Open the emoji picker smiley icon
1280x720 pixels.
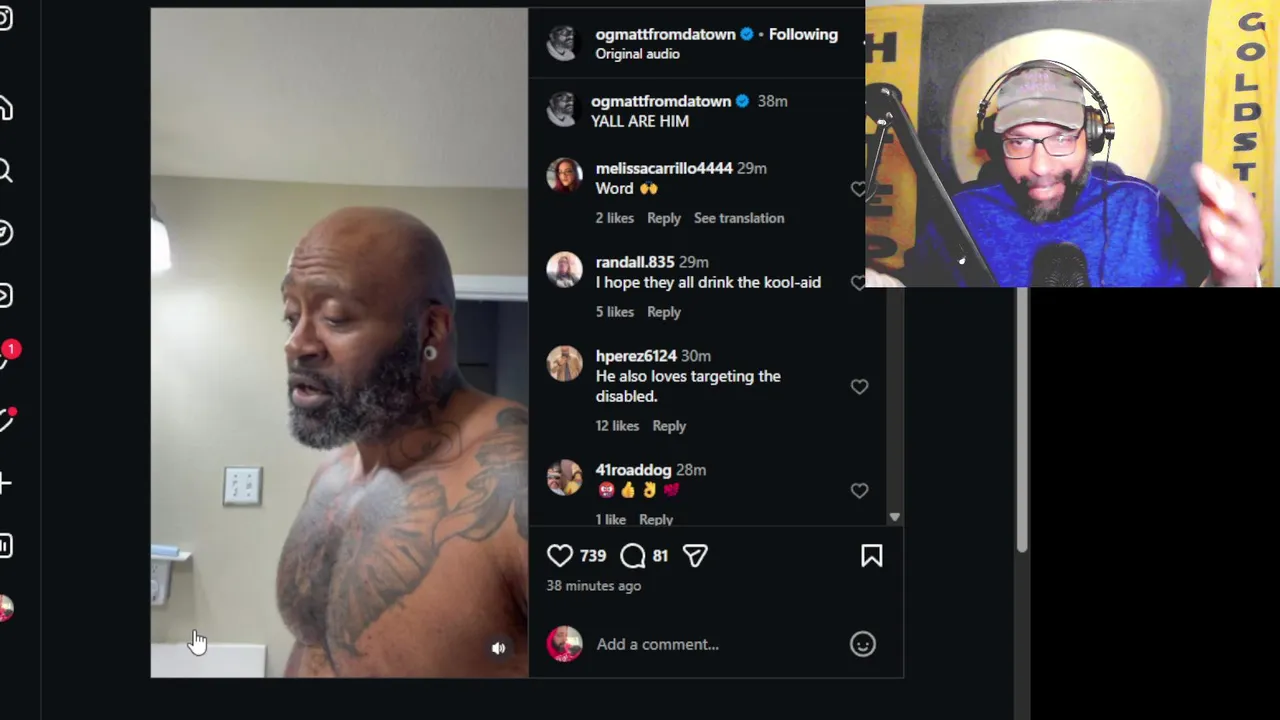pos(863,644)
